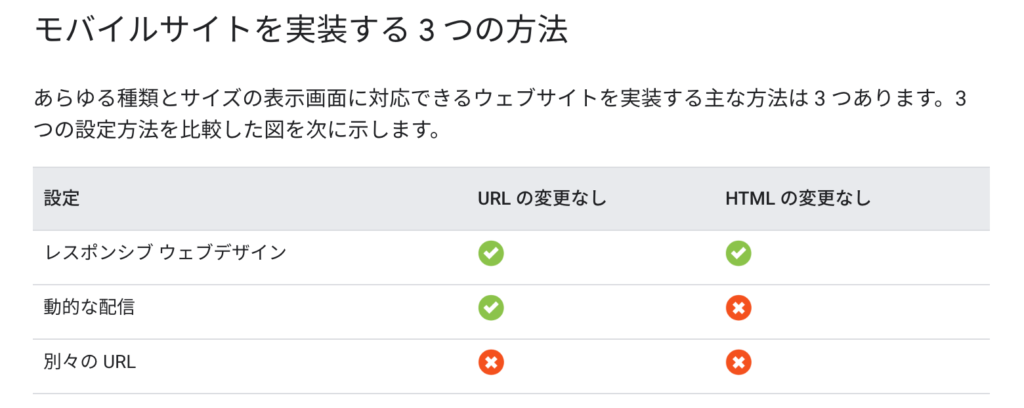Screen dimensions: 1024x408
Task: Click the 動的な配信 row label
Action: click(x=89, y=307)
